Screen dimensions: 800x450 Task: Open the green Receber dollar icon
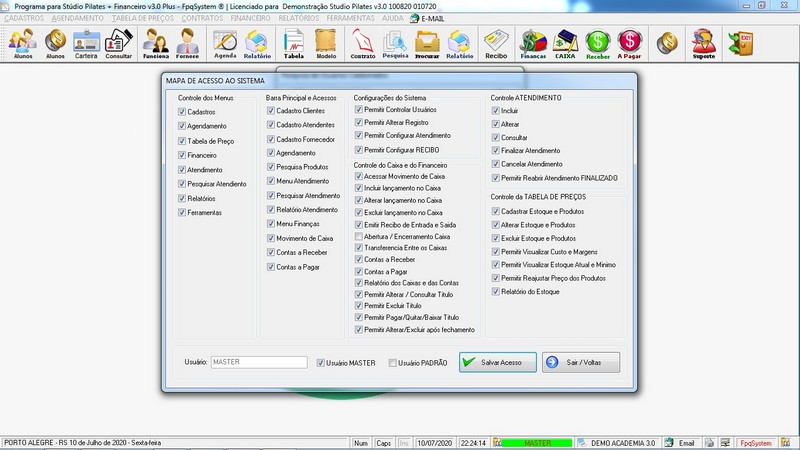[598, 44]
